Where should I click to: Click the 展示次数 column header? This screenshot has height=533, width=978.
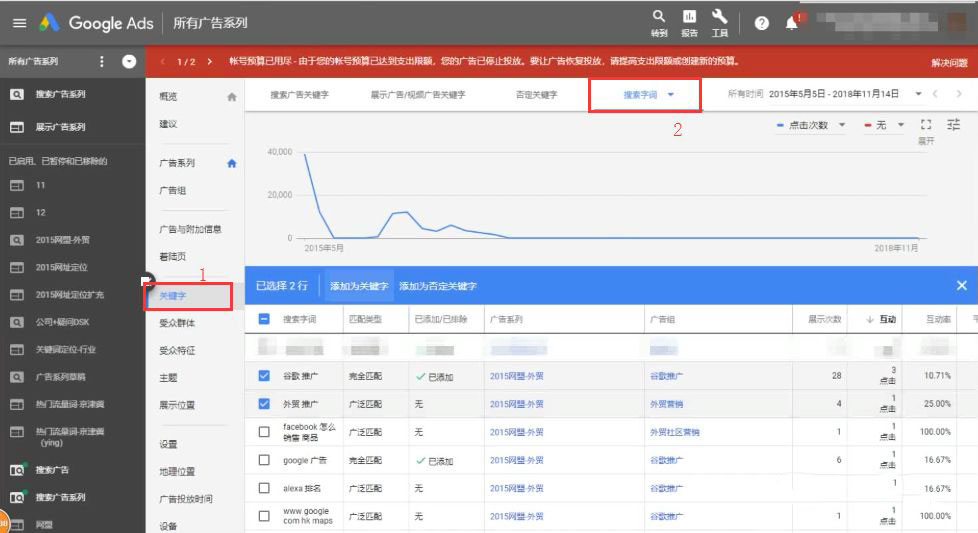(x=825, y=319)
